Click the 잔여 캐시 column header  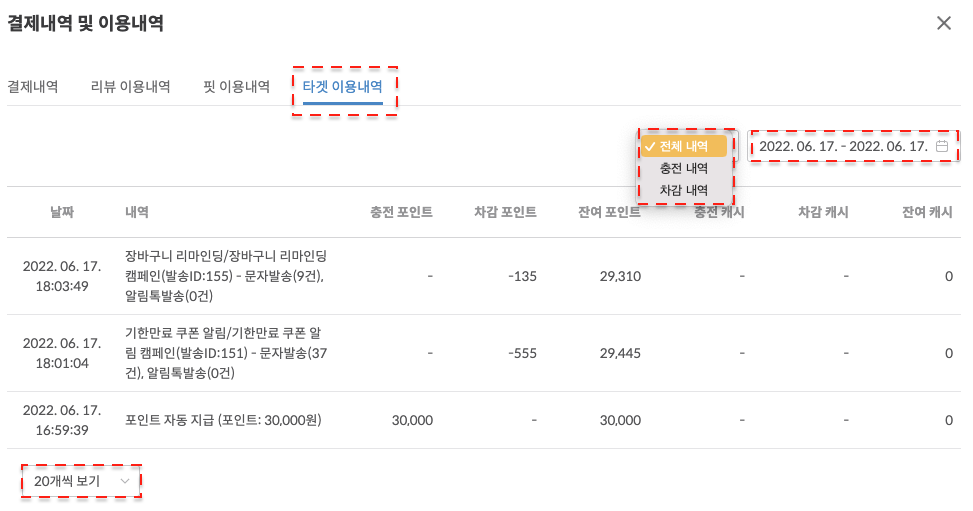click(x=927, y=212)
